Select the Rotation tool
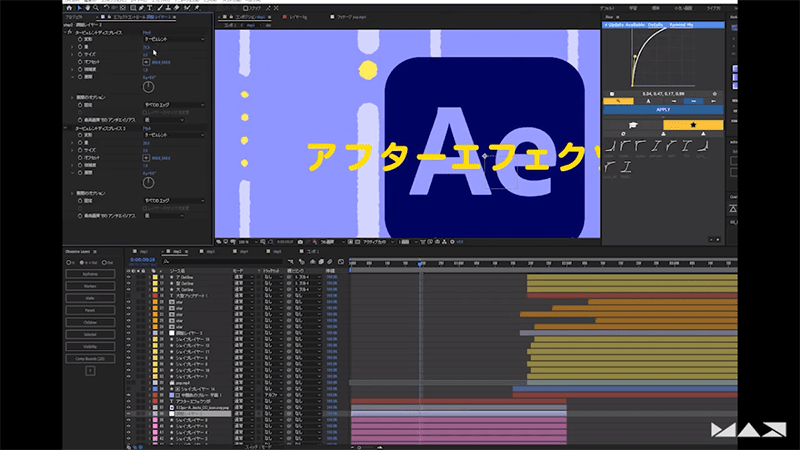This screenshot has width=800, height=450. pyautogui.click(x=106, y=8)
